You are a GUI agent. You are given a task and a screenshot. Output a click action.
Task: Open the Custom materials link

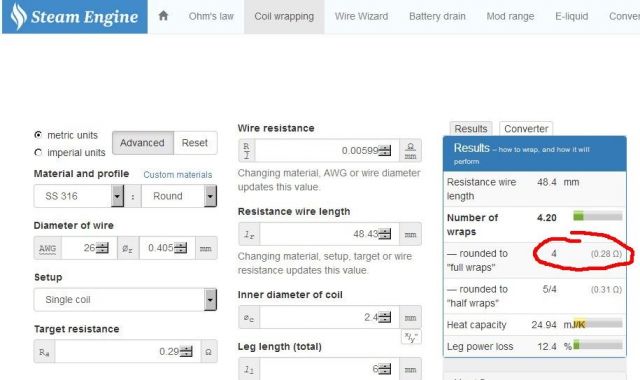[178, 175]
